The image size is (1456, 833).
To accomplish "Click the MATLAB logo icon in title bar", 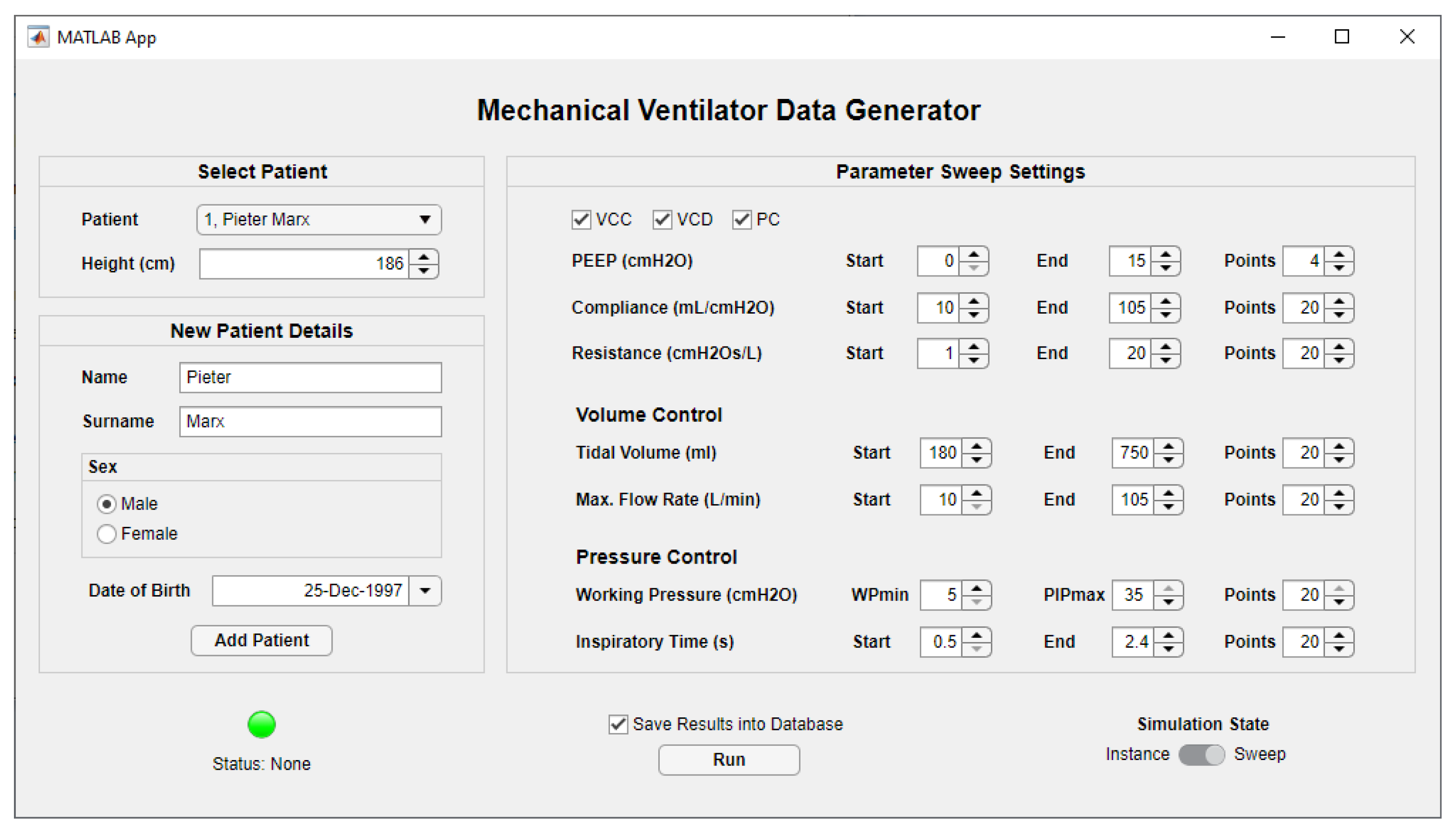I will (x=39, y=37).
